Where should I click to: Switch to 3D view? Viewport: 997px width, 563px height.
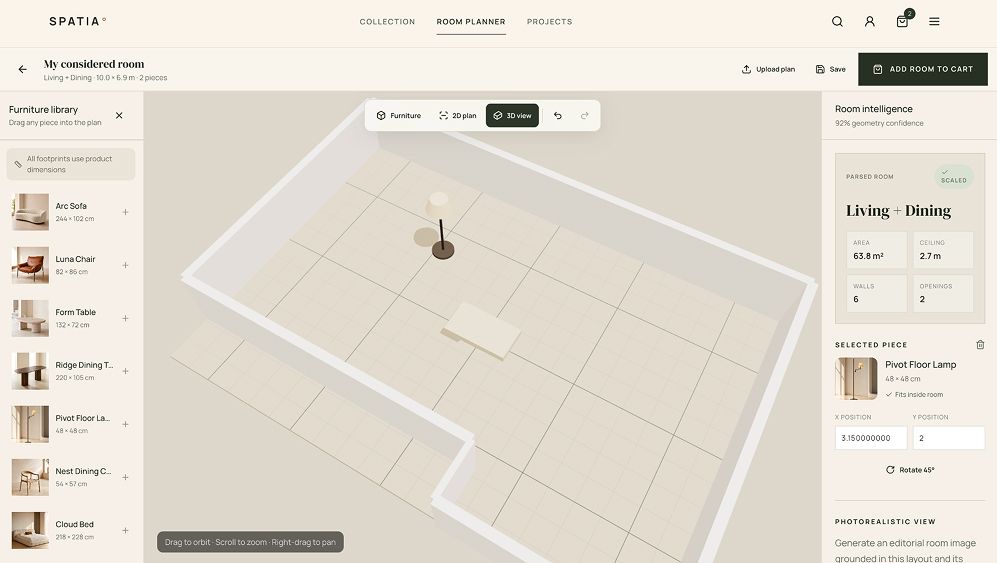(512, 116)
